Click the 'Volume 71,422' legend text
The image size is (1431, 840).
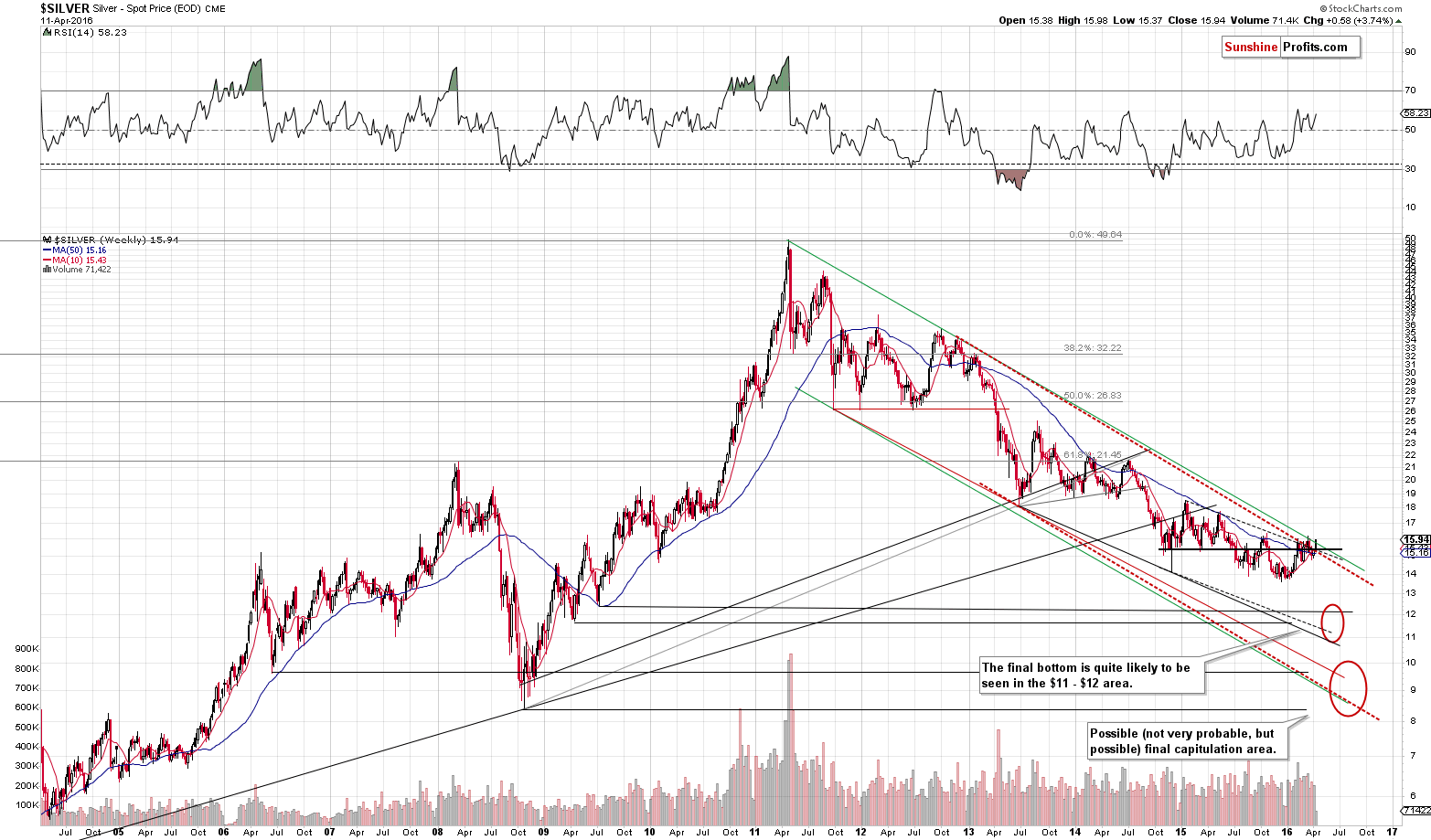pos(81,270)
